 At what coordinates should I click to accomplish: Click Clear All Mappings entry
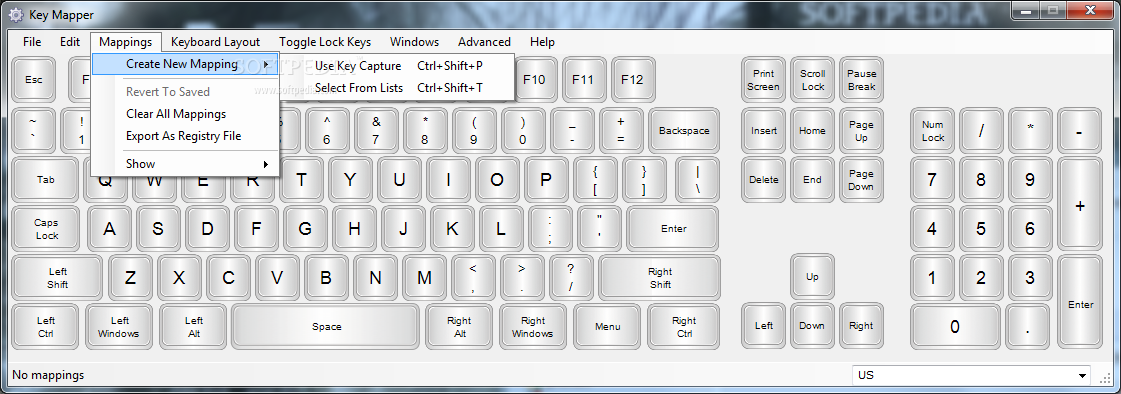185,114
